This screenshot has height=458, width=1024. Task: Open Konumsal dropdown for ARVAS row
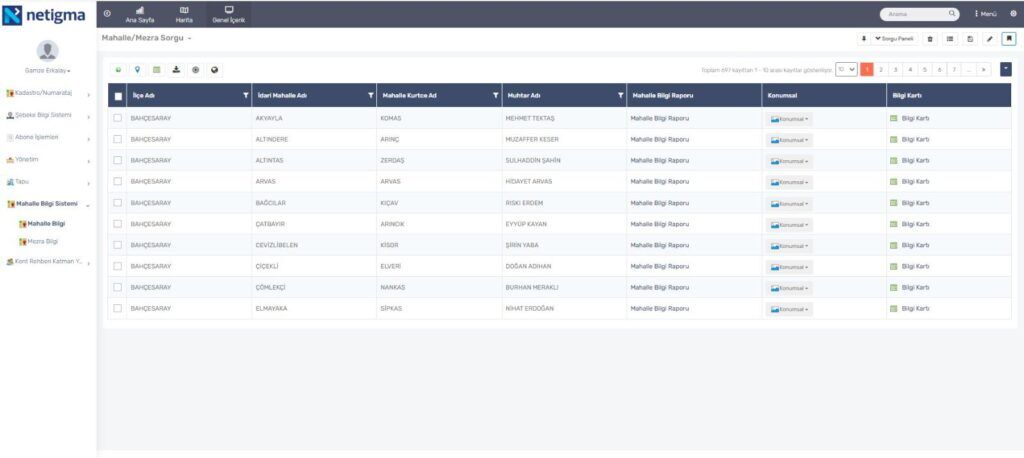click(x=789, y=182)
